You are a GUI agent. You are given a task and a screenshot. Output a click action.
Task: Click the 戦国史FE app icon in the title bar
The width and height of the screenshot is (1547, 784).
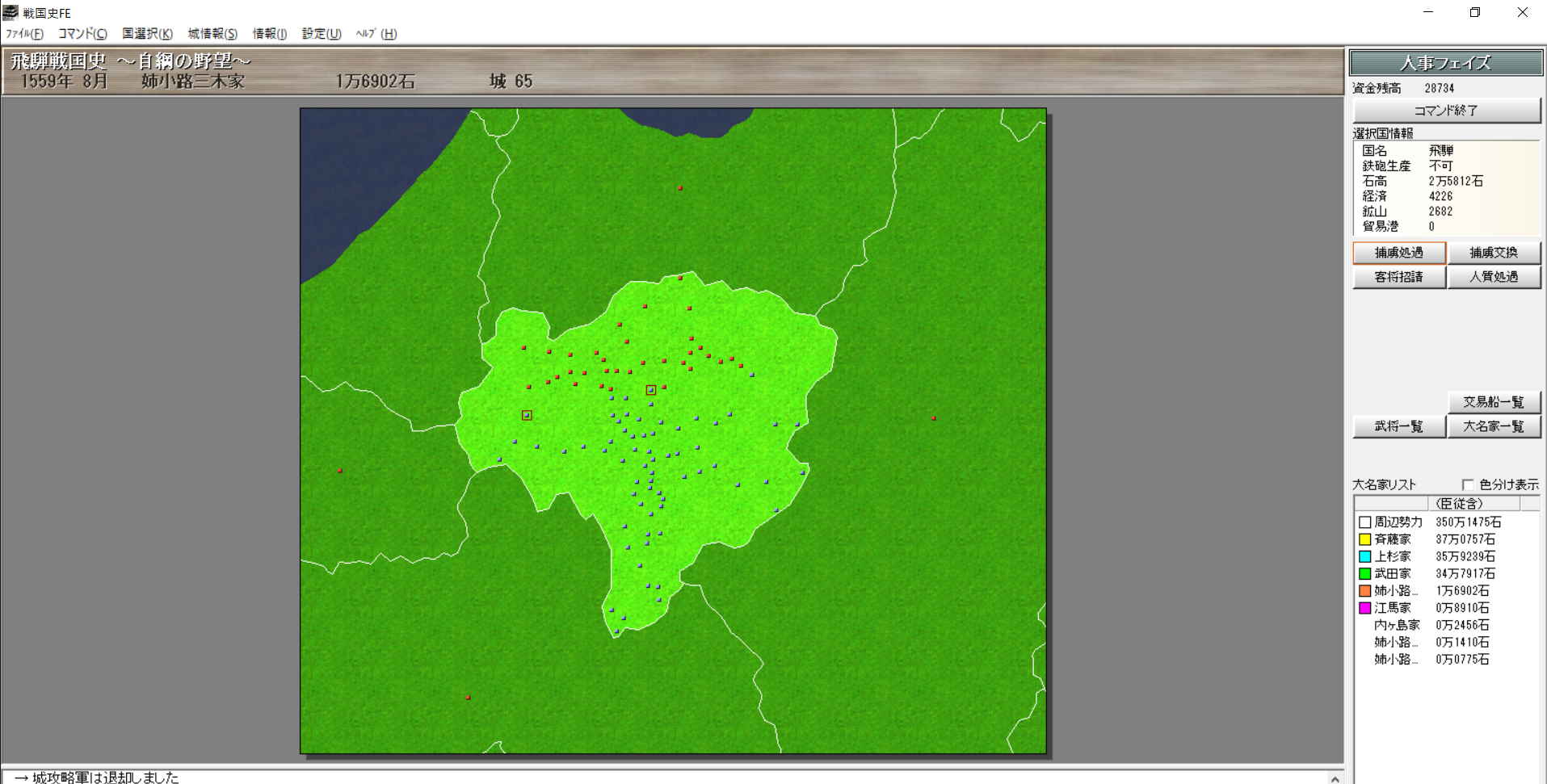coord(11,12)
